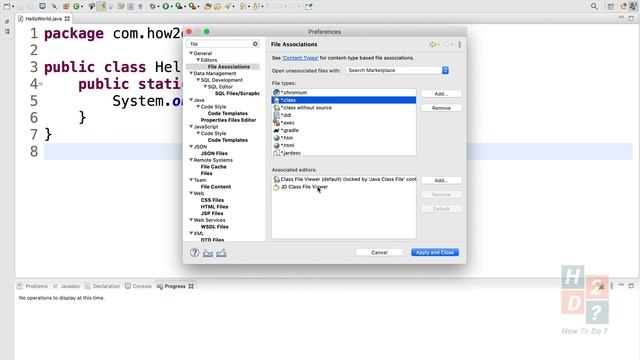Viewport: 640px width, 360px height.
Task: Click the New file wizard toolbar icon
Action: coord(7,6)
